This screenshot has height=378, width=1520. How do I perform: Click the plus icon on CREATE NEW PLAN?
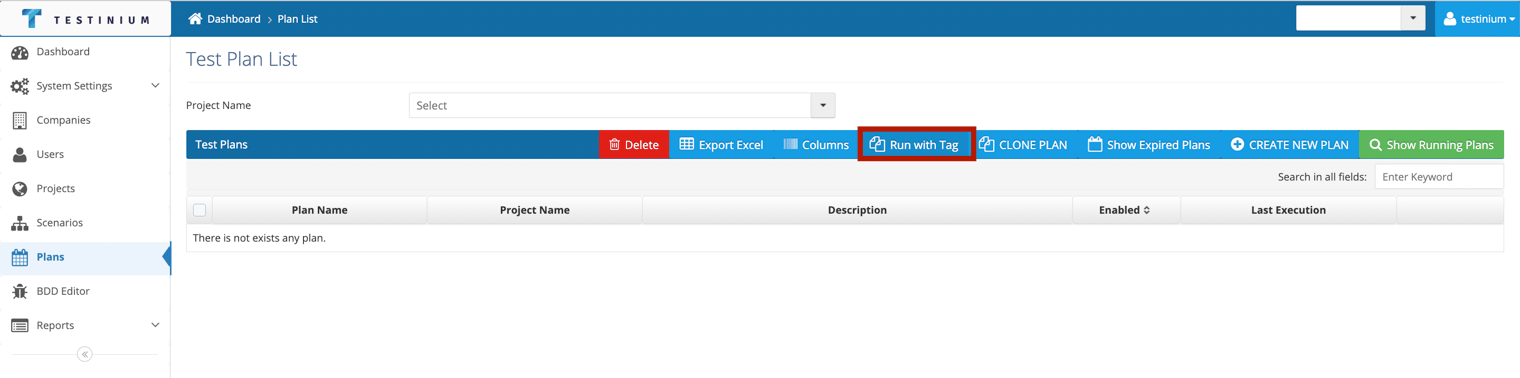(1237, 144)
